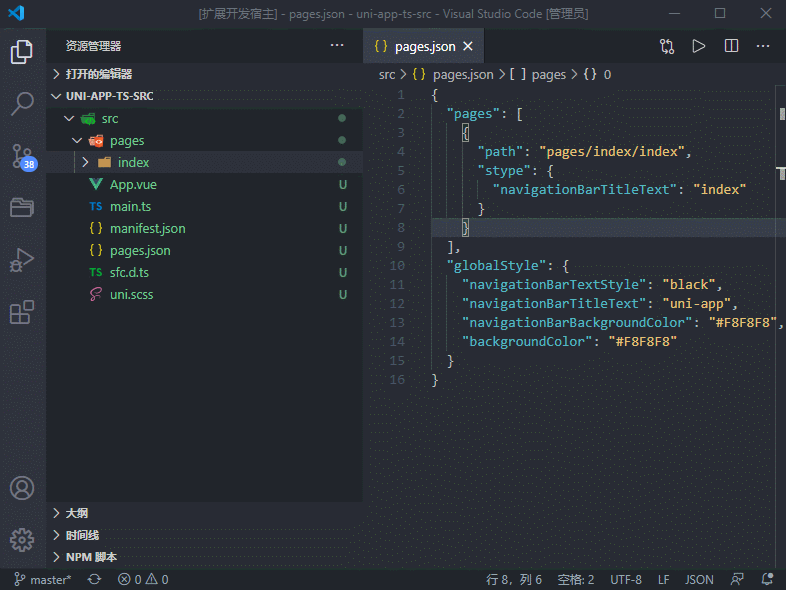
Task: Collapse the pages folder in explorer
Action: 205,141
